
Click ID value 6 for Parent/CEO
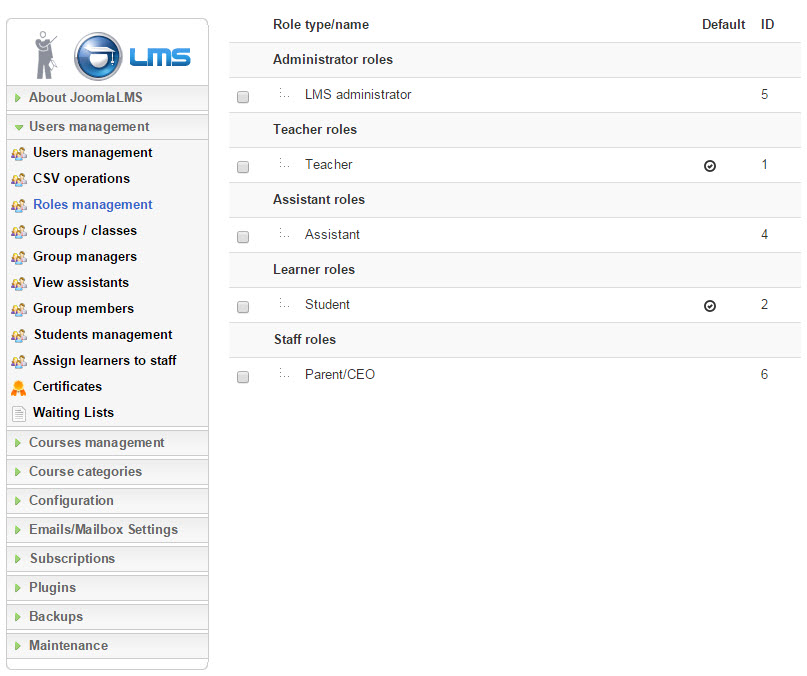coord(764,375)
